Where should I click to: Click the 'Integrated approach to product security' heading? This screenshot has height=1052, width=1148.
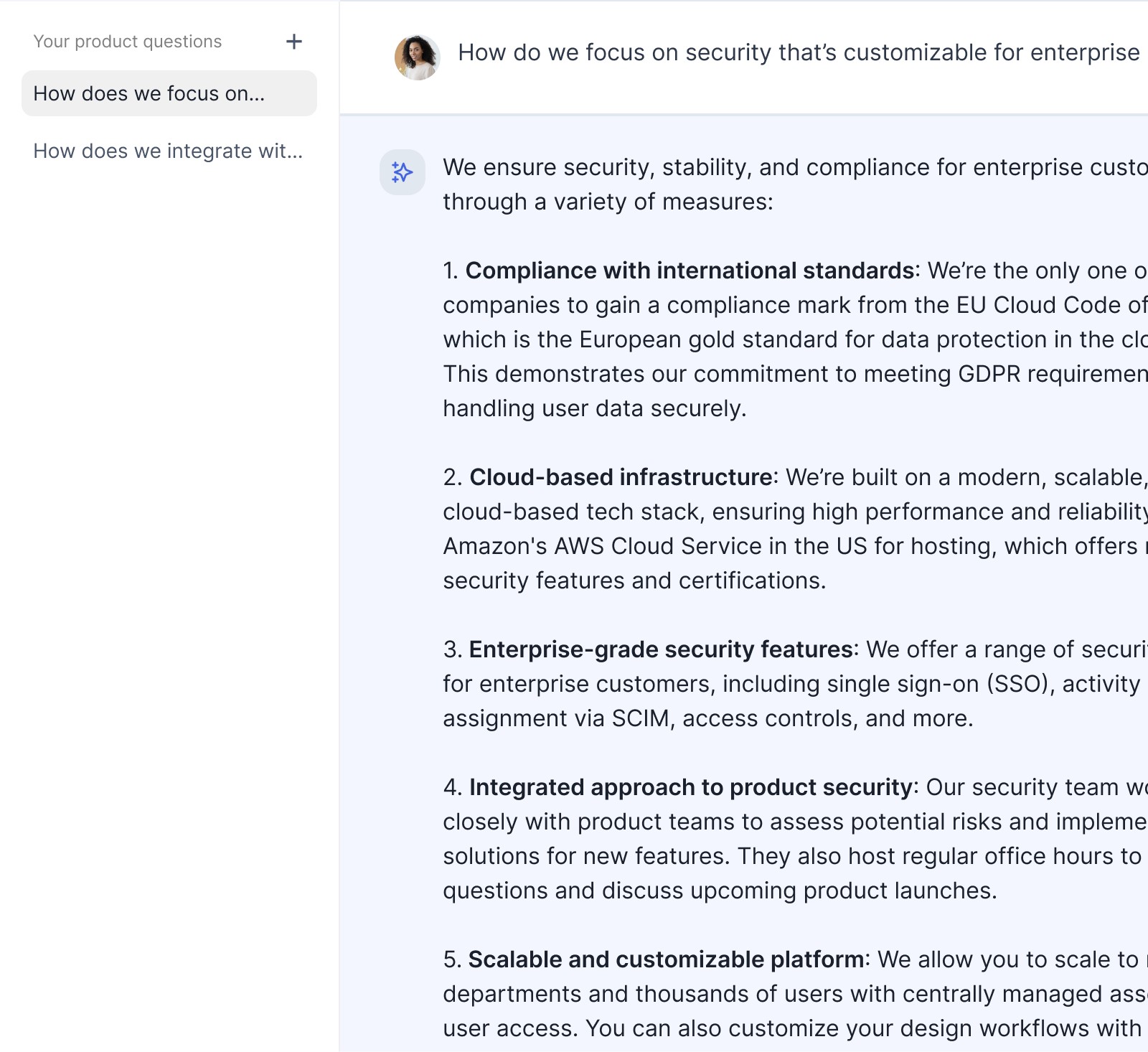coord(690,787)
